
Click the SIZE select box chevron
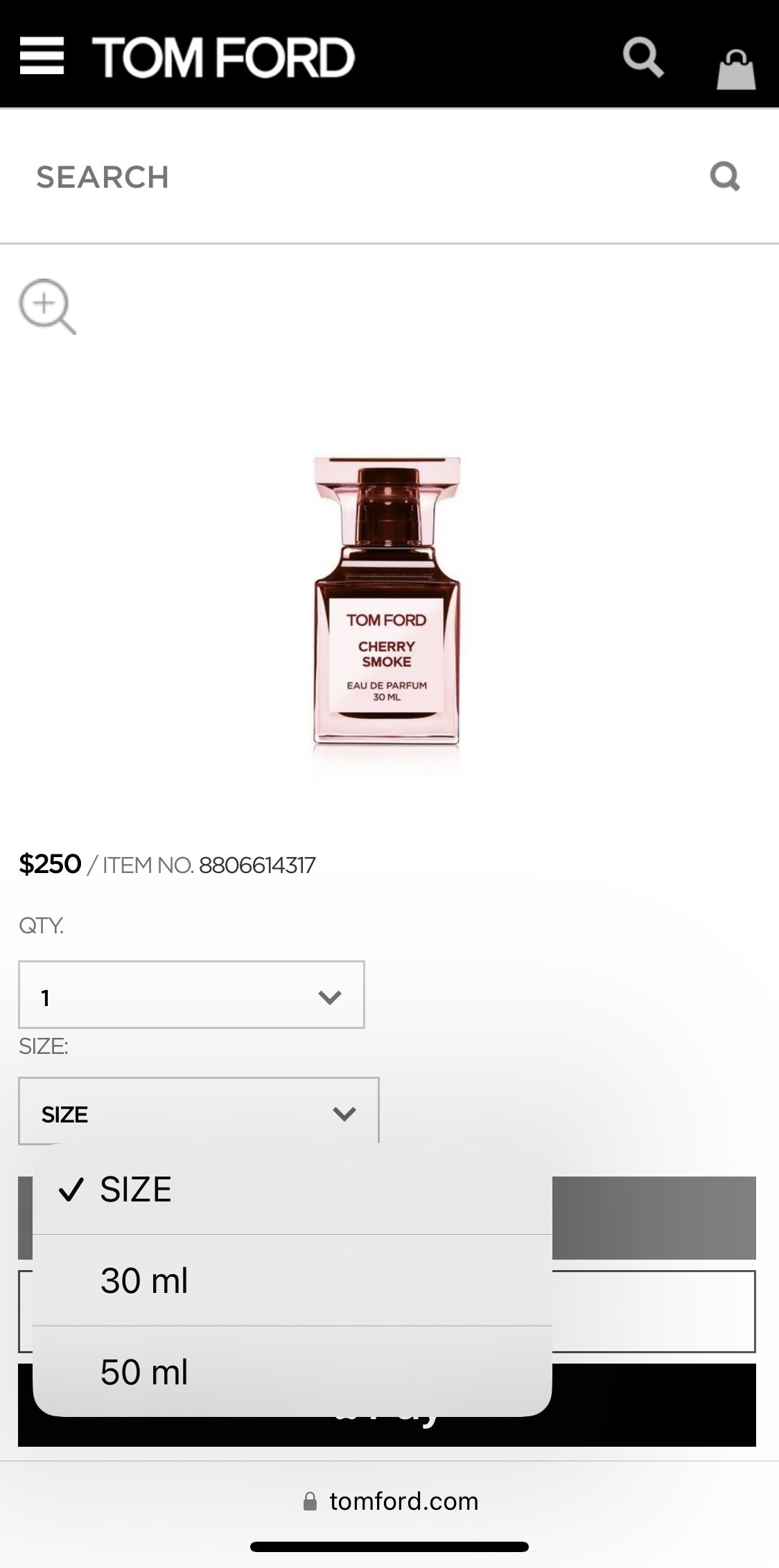[344, 1113]
